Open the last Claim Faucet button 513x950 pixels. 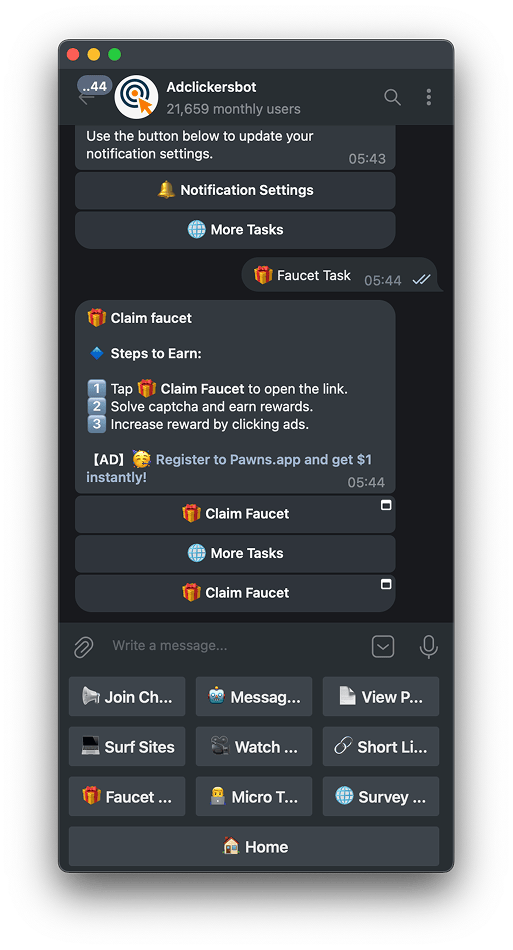click(235, 593)
